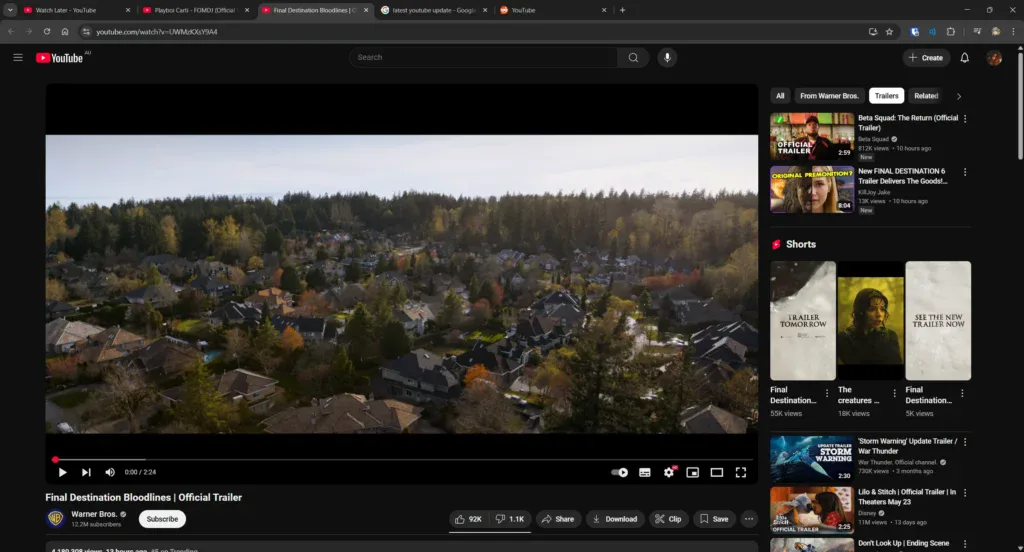Enable miniplayer mode
The width and height of the screenshot is (1024, 552).
click(x=692, y=472)
